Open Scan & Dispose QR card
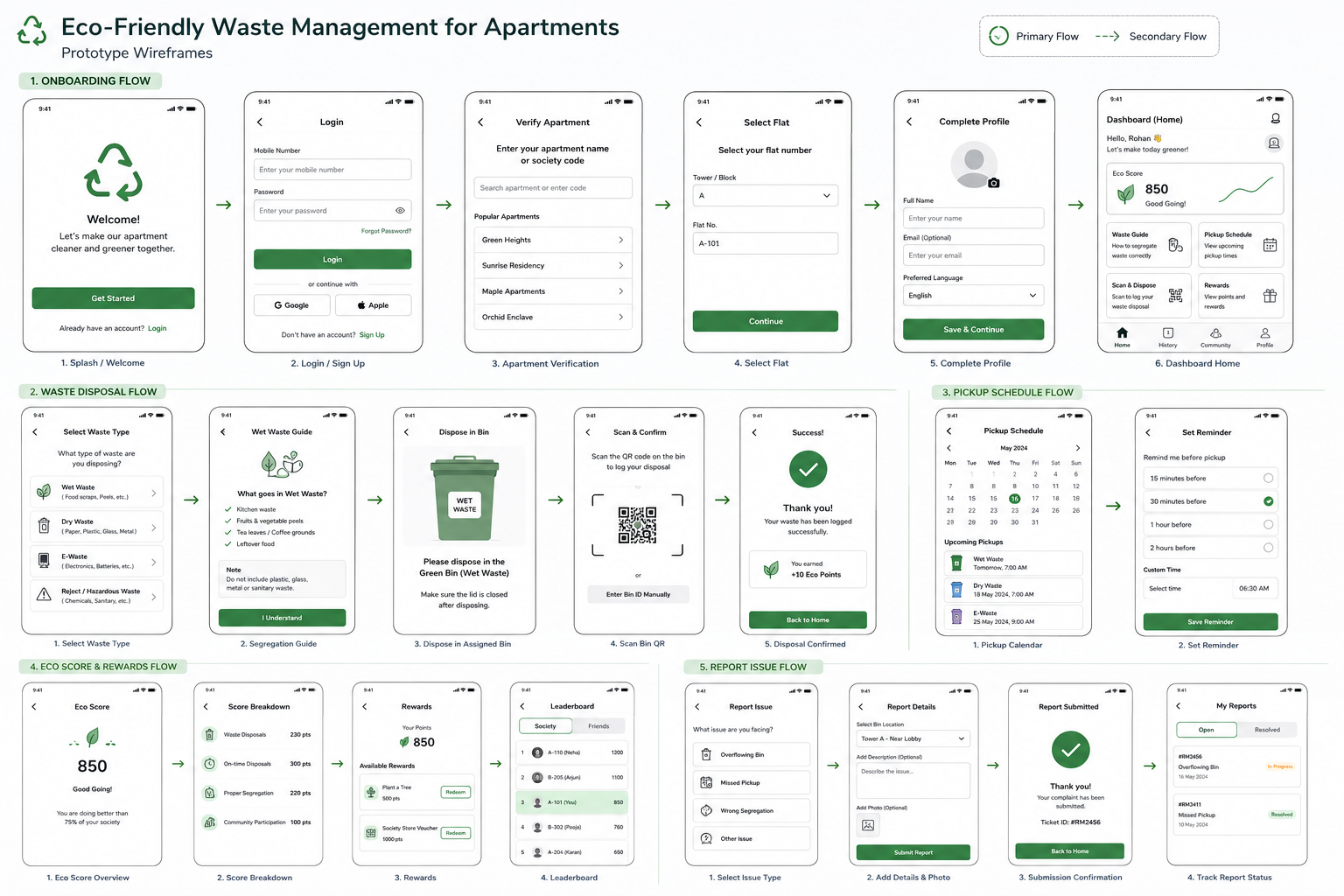This screenshot has height=896, width=1344. (1148, 296)
